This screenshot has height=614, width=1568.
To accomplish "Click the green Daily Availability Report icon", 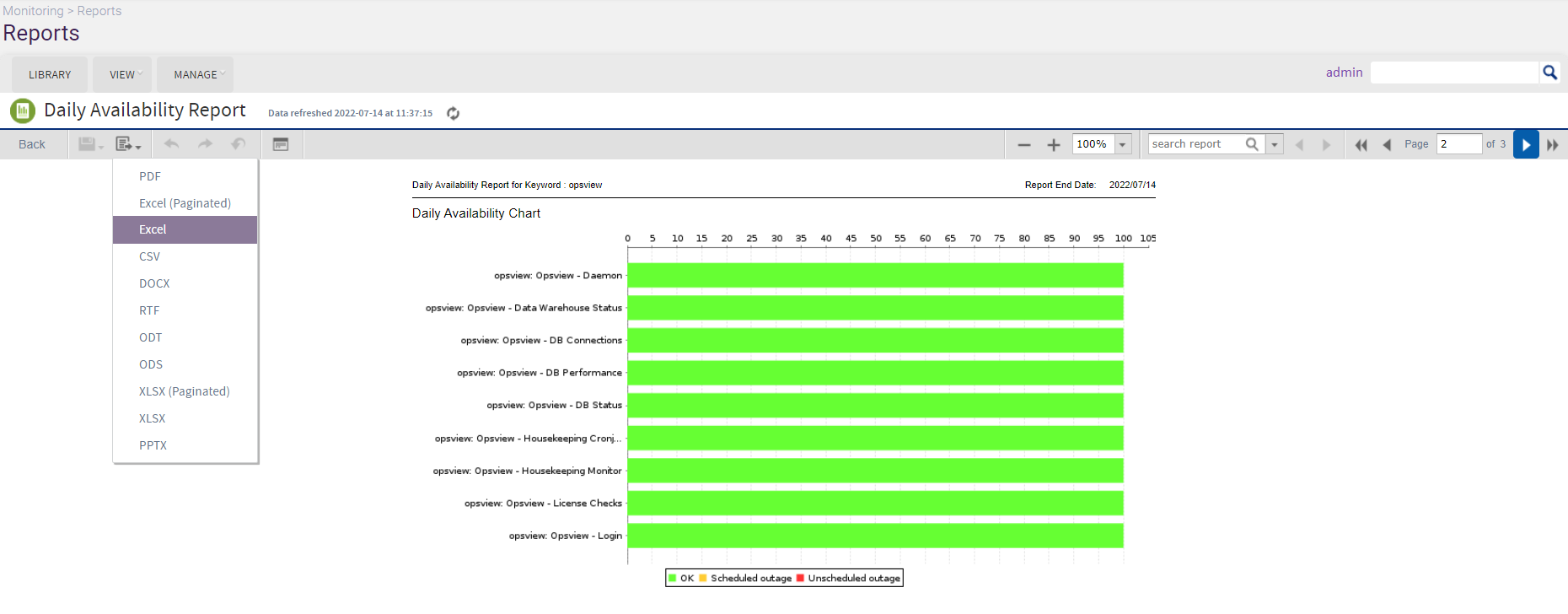I will tap(23, 110).
